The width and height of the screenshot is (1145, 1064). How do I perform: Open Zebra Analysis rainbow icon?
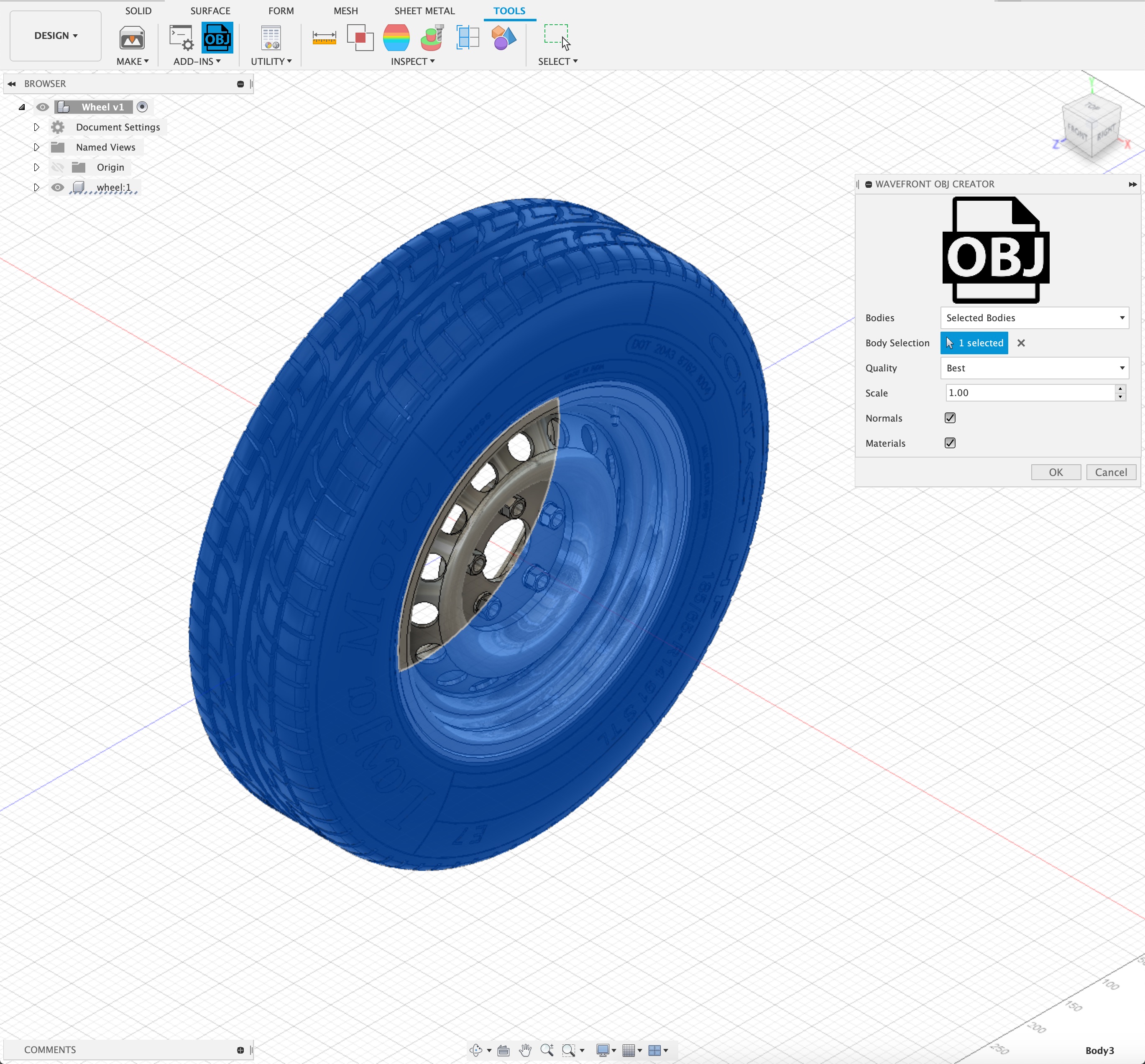(x=396, y=38)
